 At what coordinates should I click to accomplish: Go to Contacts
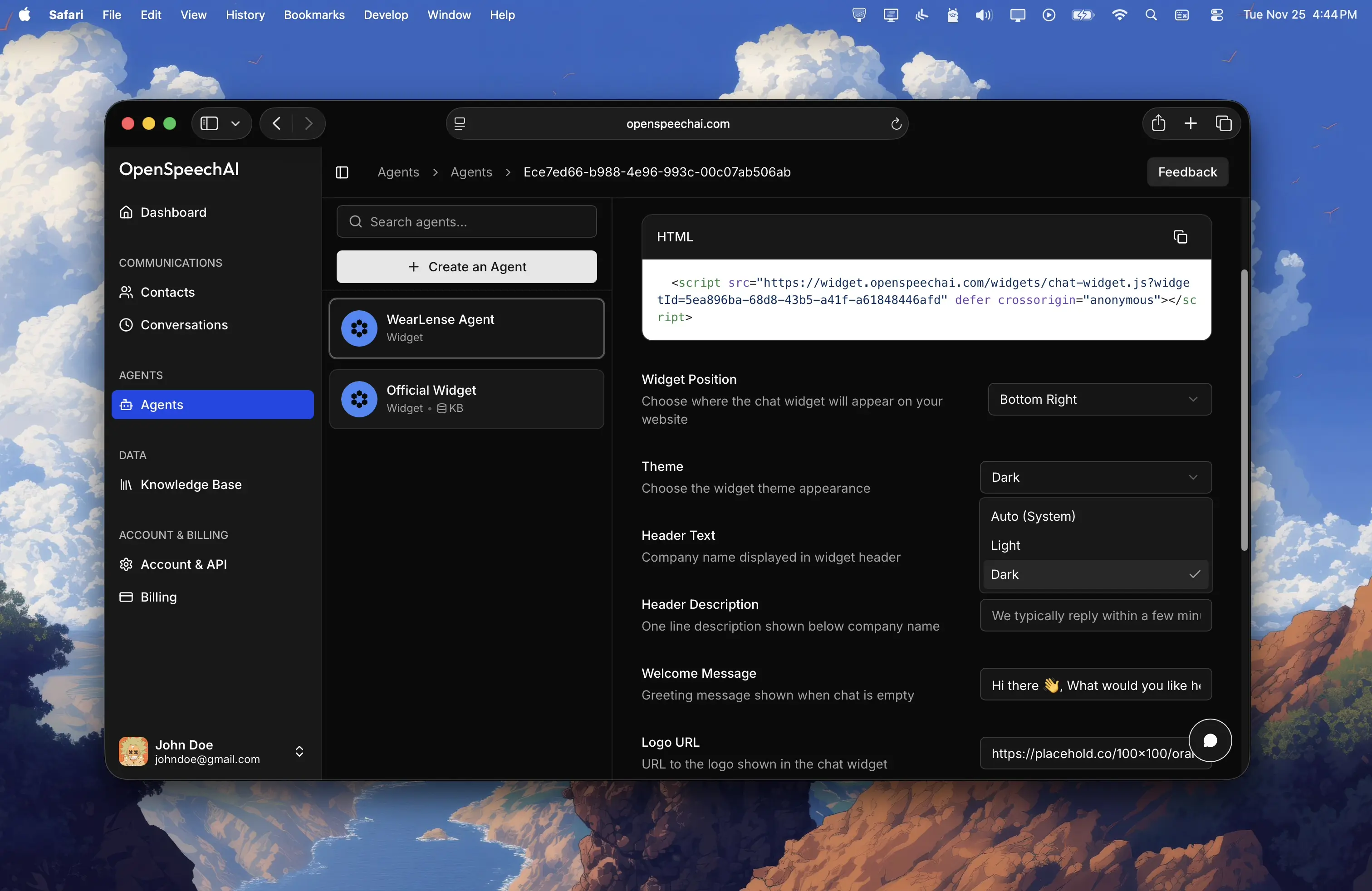[x=213, y=292]
